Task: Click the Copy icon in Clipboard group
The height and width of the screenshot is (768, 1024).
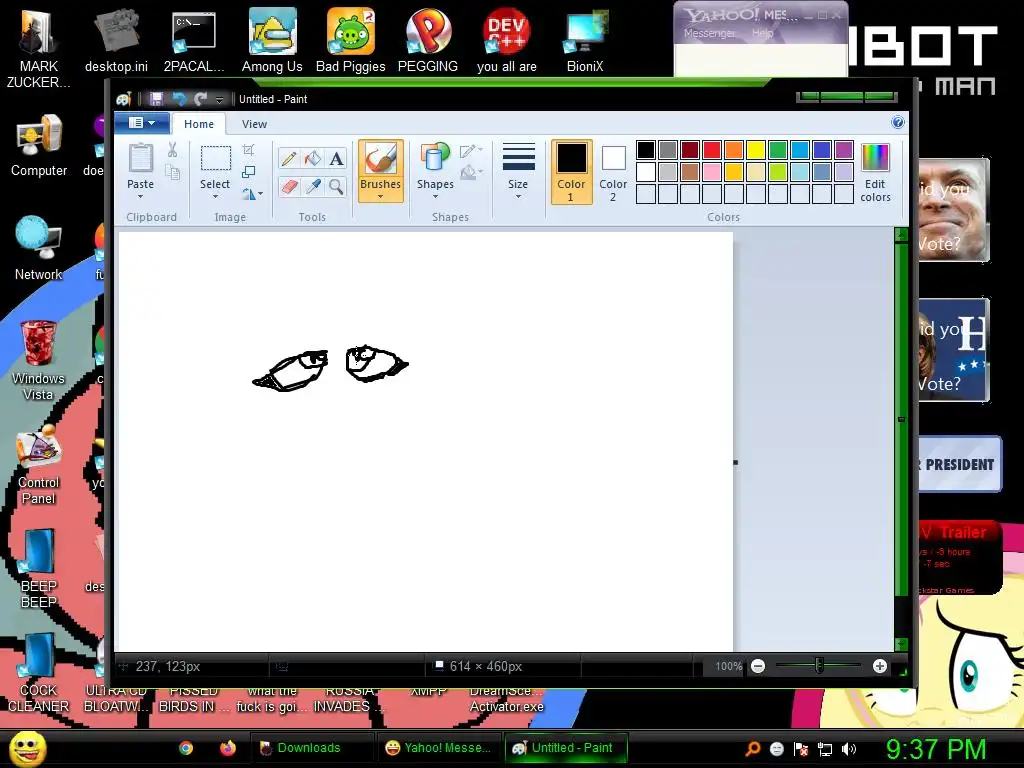Action: coord(172,172)
